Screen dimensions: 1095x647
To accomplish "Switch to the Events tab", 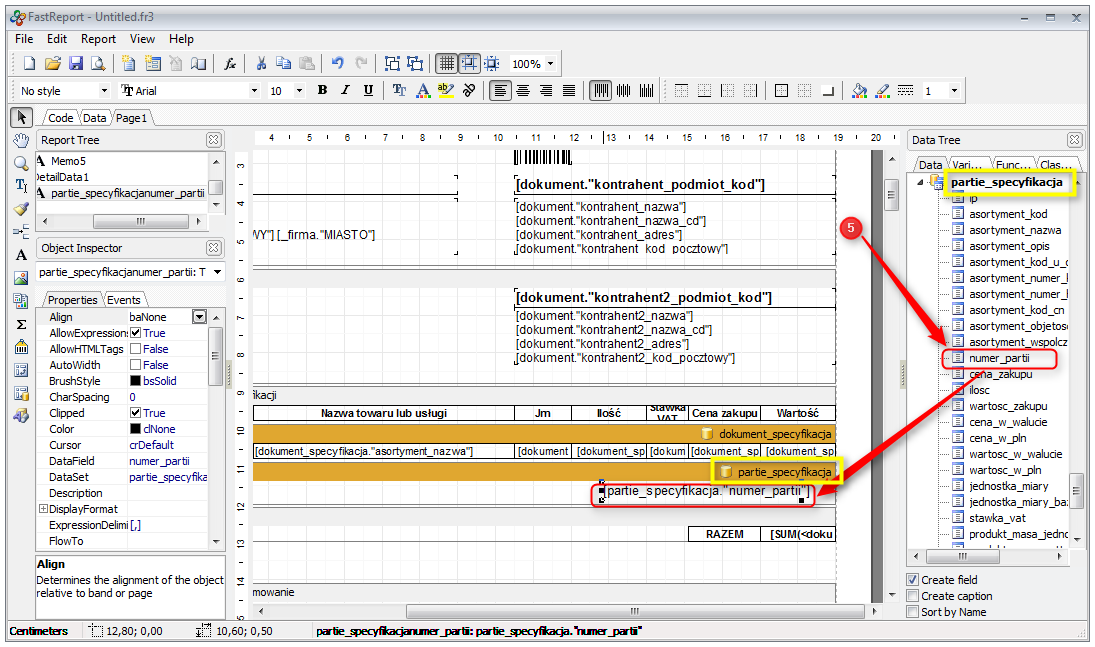I will pos(124,300).
